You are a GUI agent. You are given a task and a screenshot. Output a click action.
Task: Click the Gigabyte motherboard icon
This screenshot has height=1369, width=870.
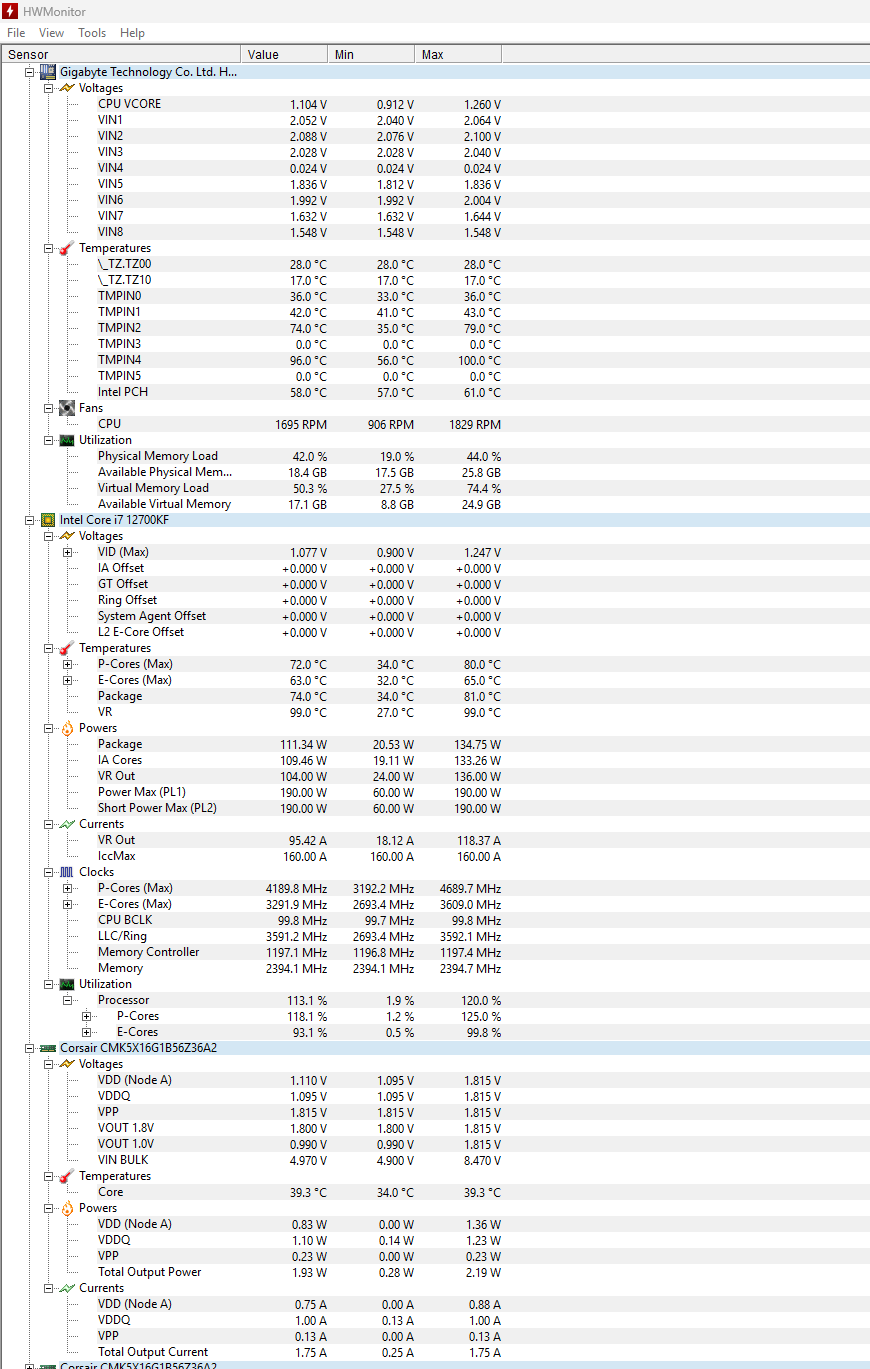[x=47, y=72]
